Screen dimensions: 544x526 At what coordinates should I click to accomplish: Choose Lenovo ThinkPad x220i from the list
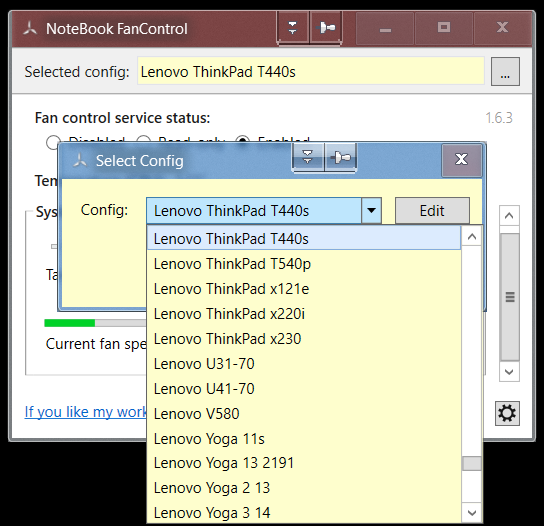tap(304, 314)
